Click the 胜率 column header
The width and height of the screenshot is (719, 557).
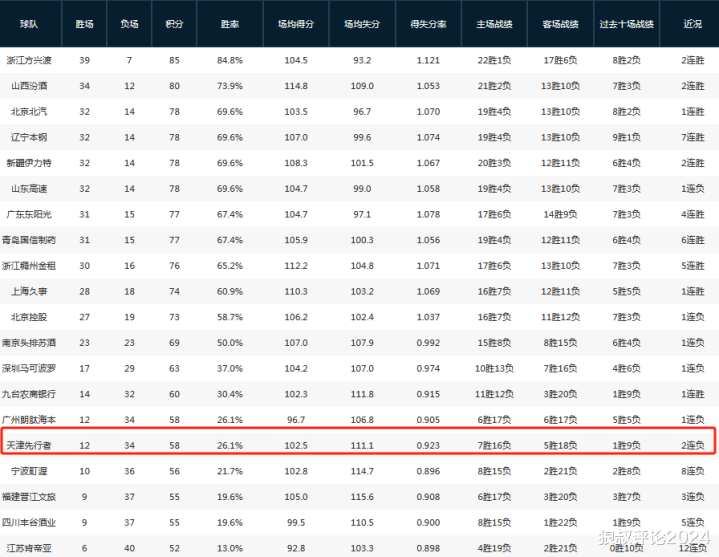click(230, 24)
